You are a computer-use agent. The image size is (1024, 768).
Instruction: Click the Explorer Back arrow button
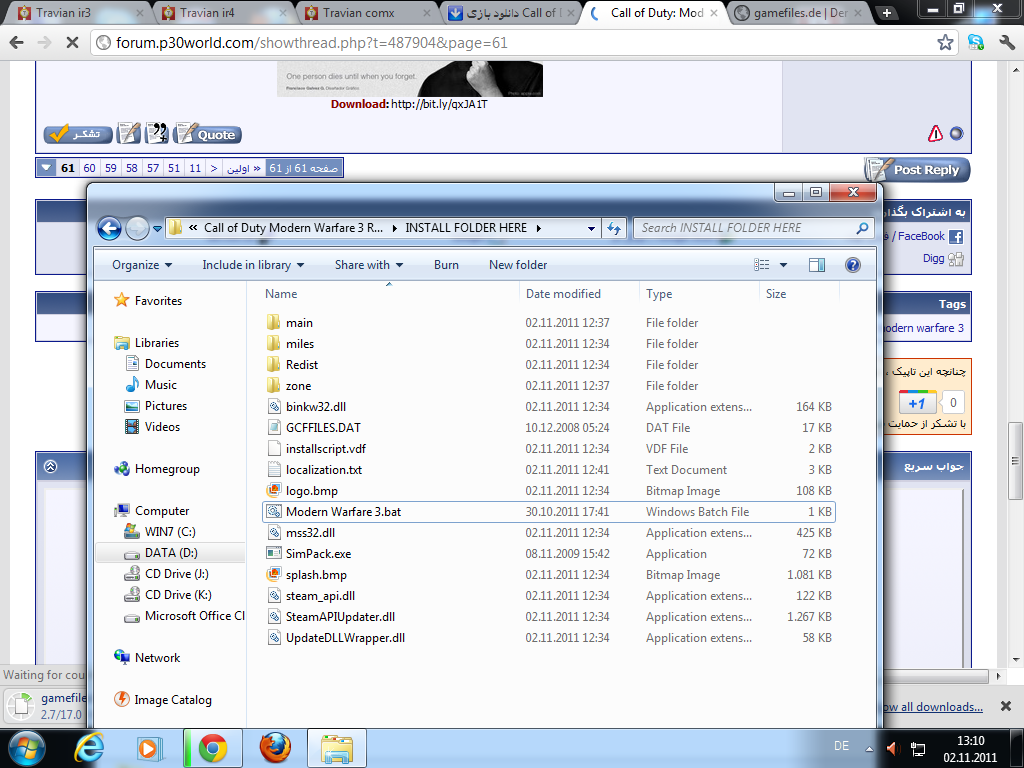pos(109,228)
